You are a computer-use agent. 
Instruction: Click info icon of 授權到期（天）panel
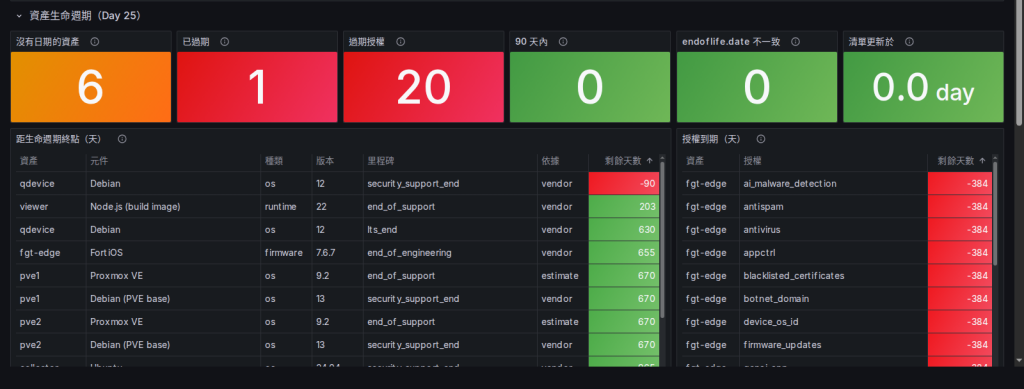pyautogui.click(x=761, y=139)
